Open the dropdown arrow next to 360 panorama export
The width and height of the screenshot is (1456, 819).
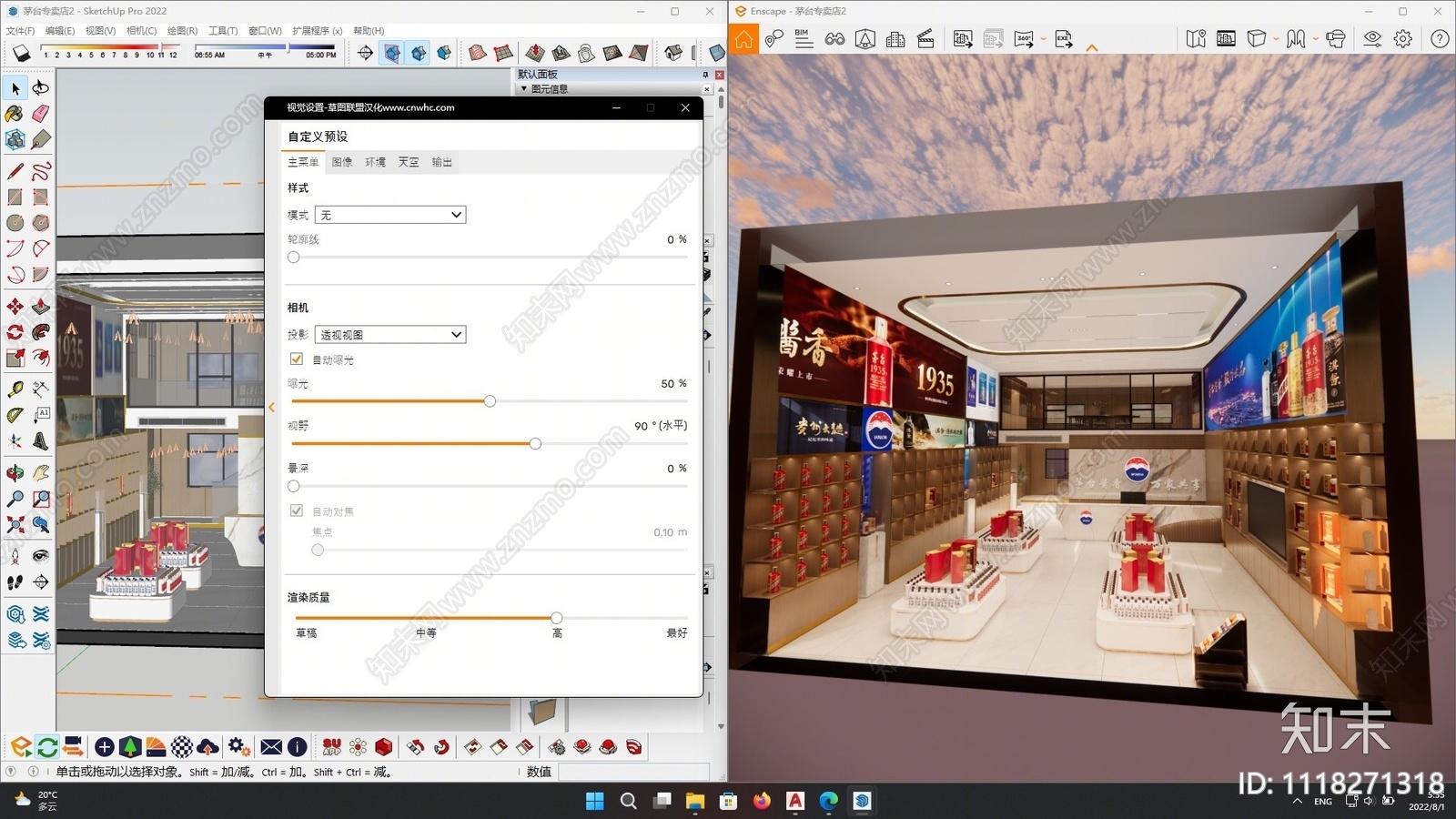(x=1043, y=39)
